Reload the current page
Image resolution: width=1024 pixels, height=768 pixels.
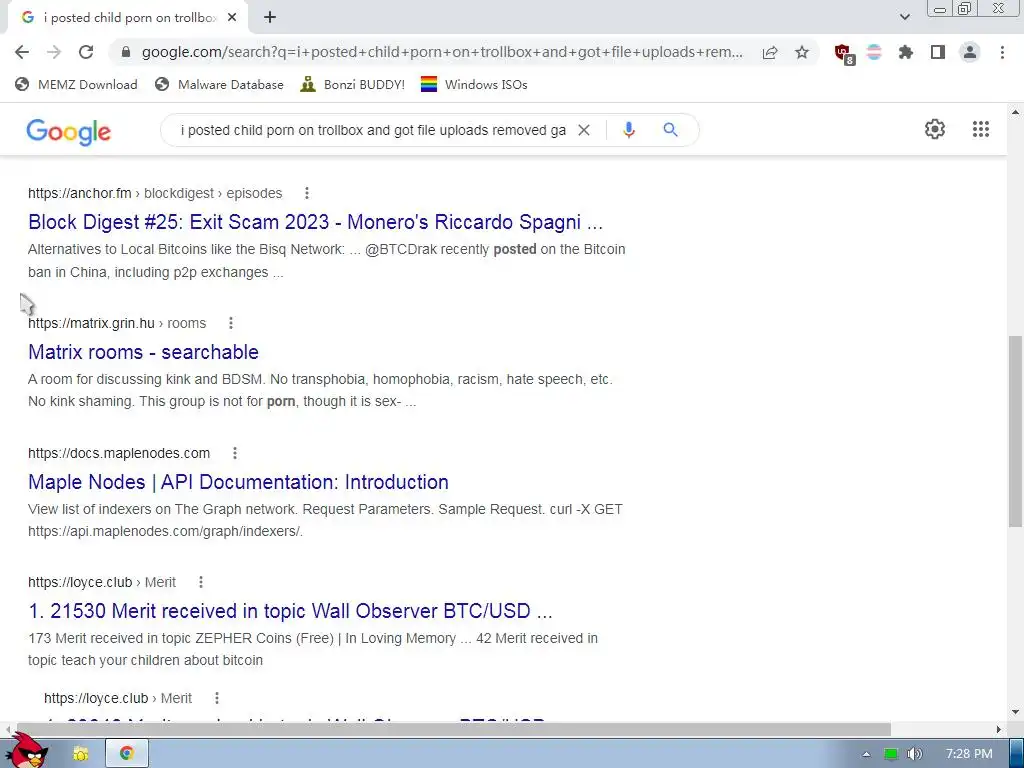[x=86, y=52]
